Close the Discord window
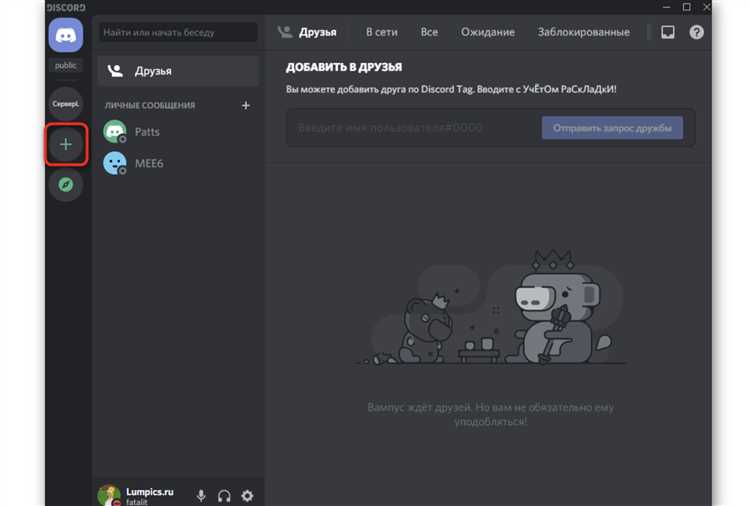750x506 pixels. coord(706,7)
